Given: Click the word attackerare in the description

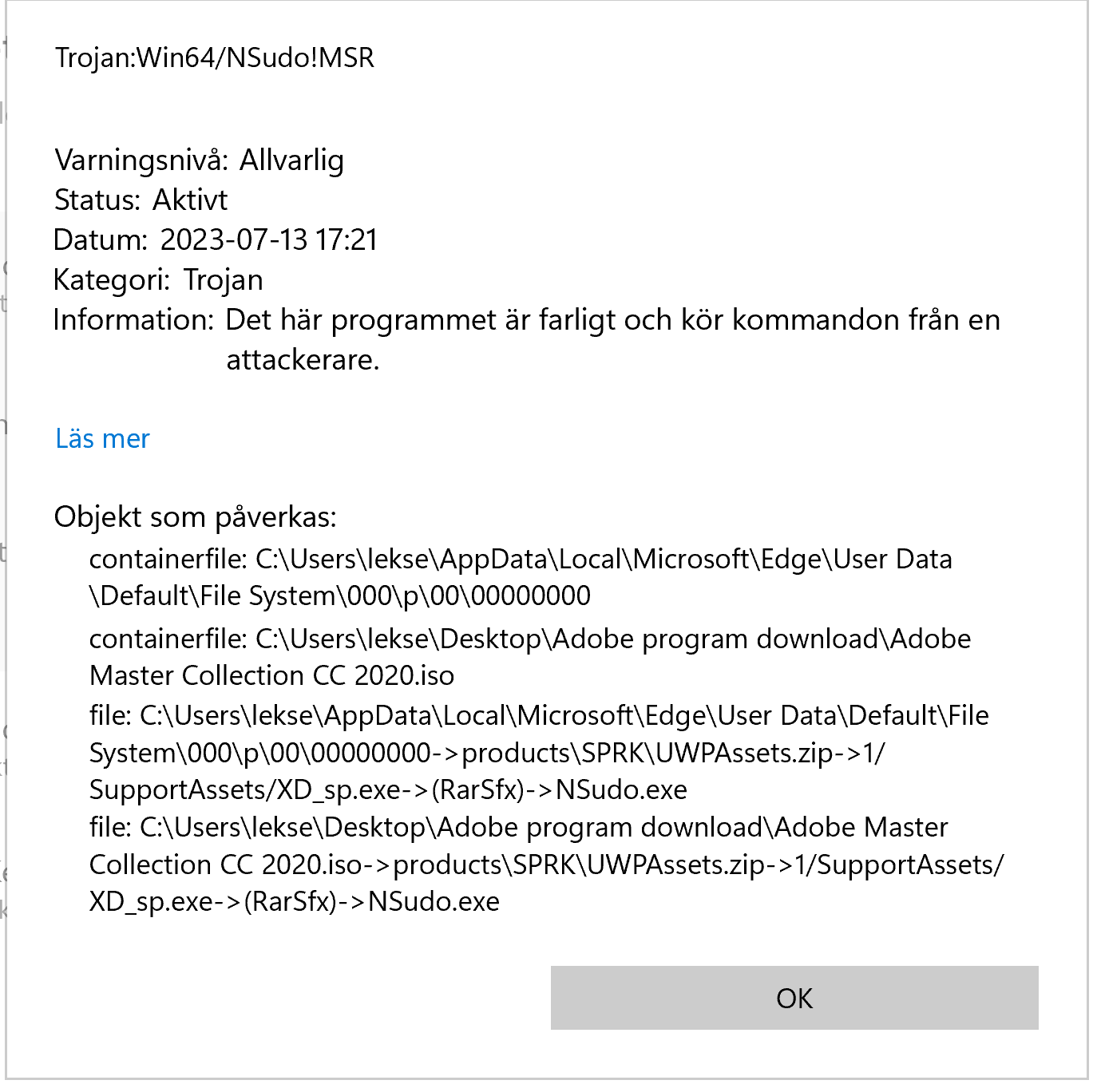Looking at the screenshot, I should click(x=303, y=359).
